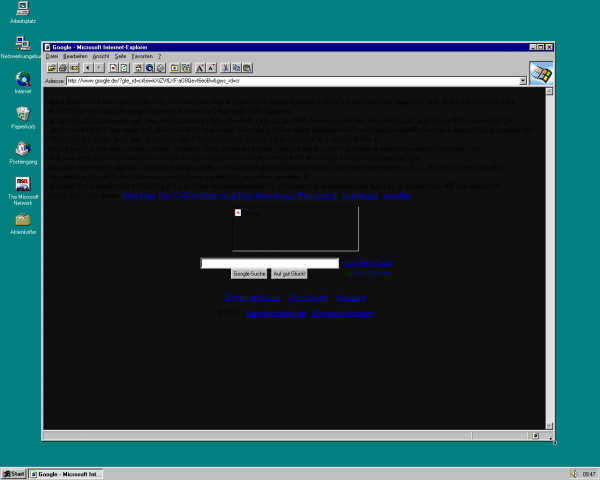
Task: Open the Datei menu
Action: click(x=52, y=56)
